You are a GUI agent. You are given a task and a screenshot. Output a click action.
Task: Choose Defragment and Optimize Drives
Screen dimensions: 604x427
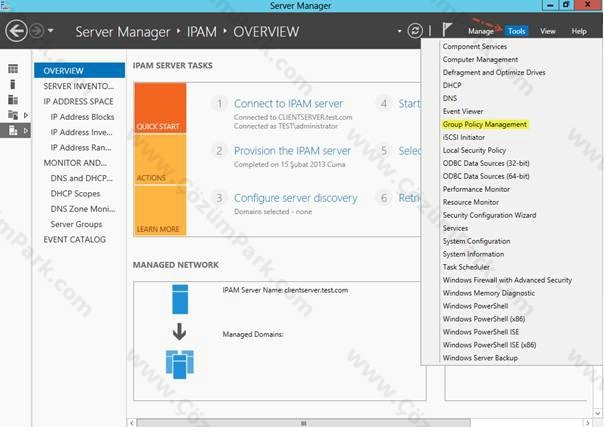[494, 72]
